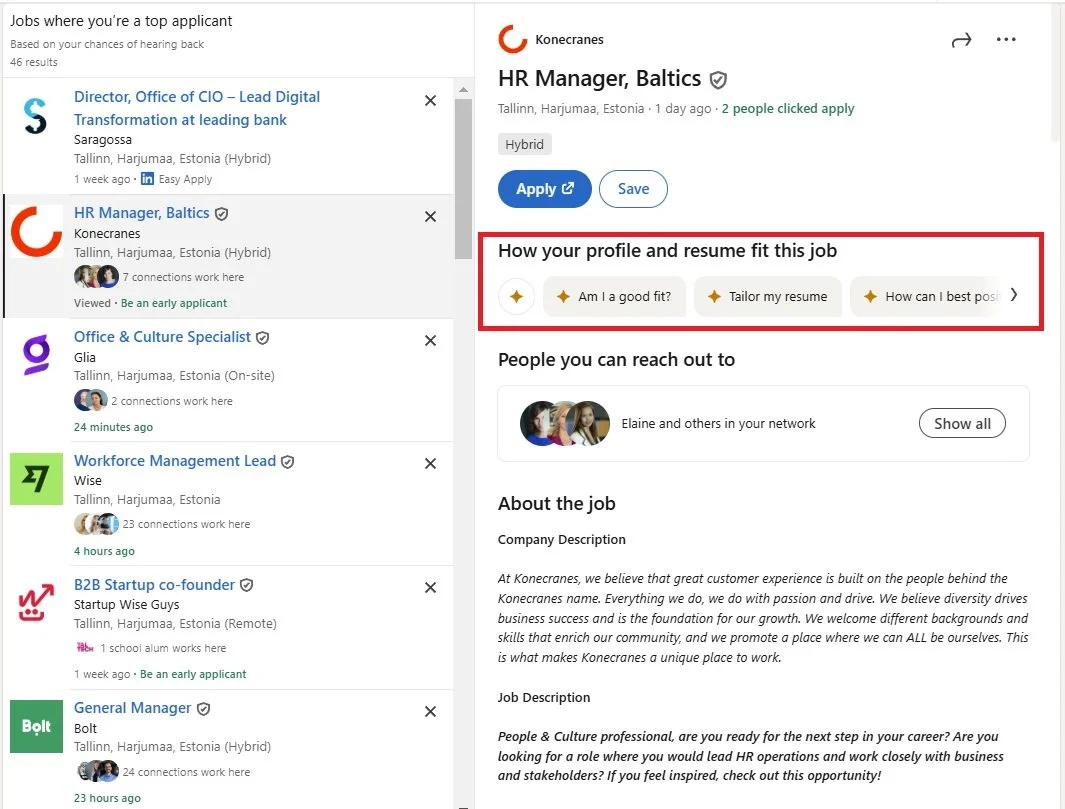Dismiss the General Manager job at Bolt
This screenshot has height=809, width=1065.
click(430, 711)
